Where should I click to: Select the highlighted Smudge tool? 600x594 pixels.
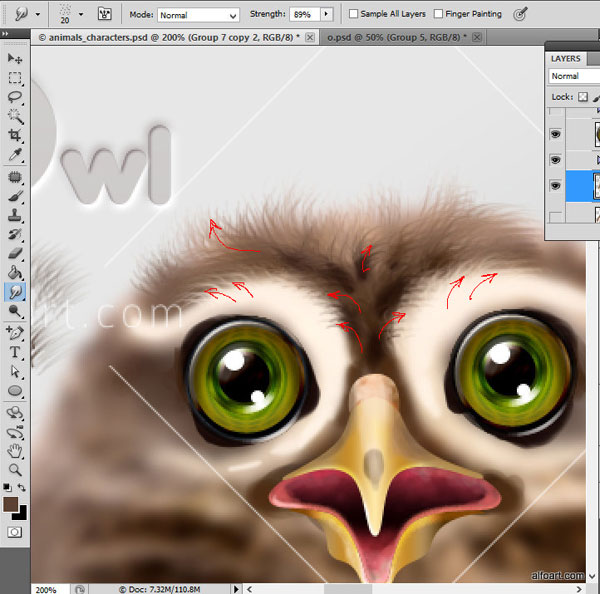[15, 292]
